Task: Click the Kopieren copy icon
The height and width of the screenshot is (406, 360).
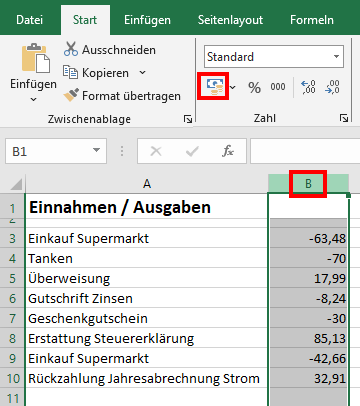Action: 70,72
